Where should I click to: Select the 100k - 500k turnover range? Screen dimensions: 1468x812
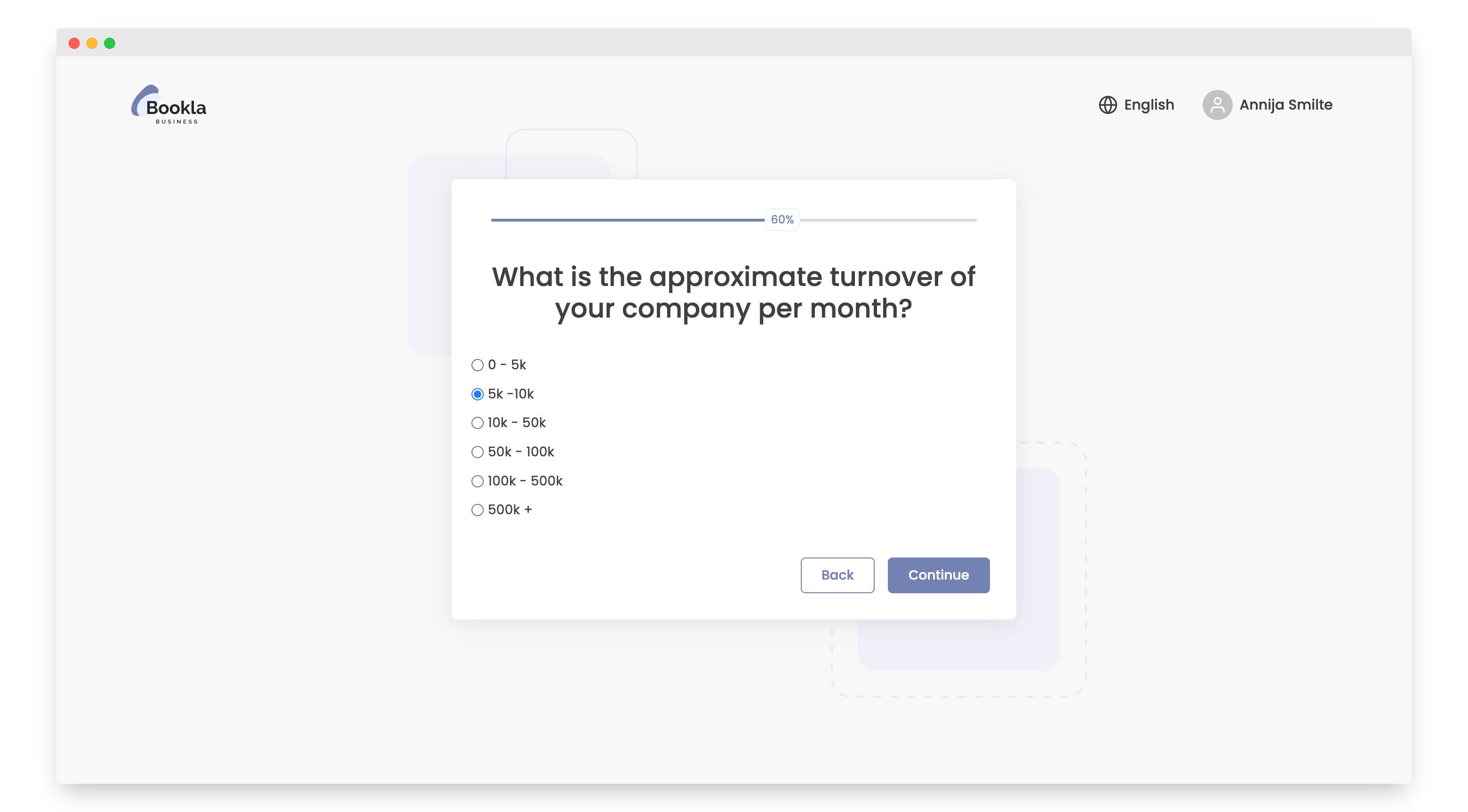click(x=477, y=481)
